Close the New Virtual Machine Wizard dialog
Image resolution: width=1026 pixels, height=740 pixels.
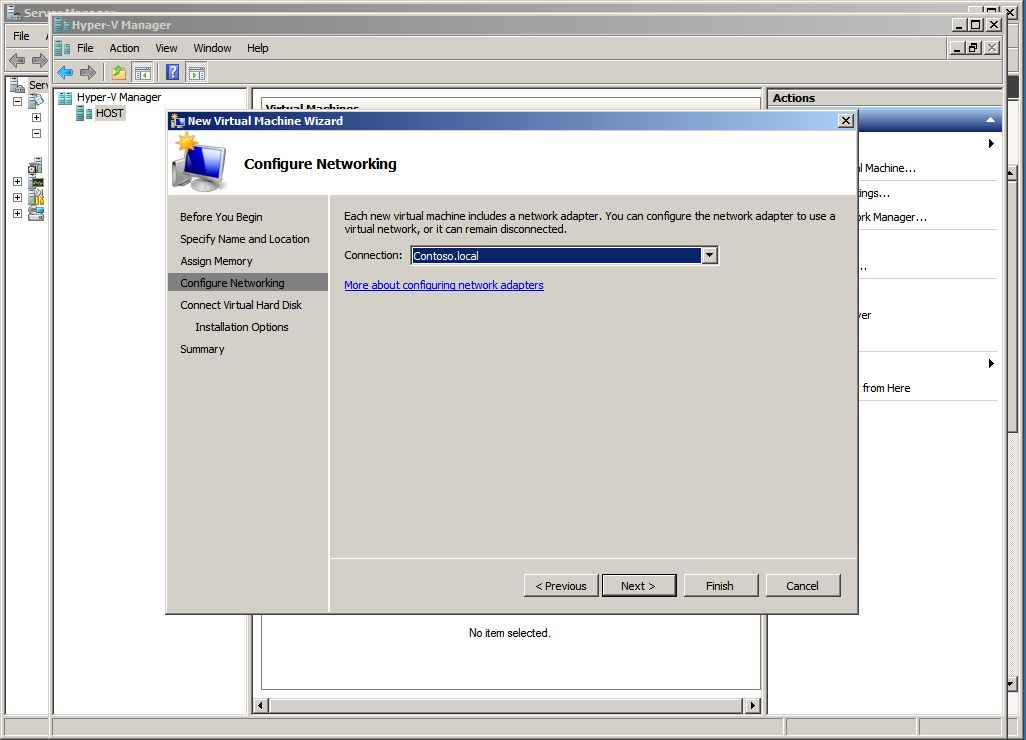[846, 121]
